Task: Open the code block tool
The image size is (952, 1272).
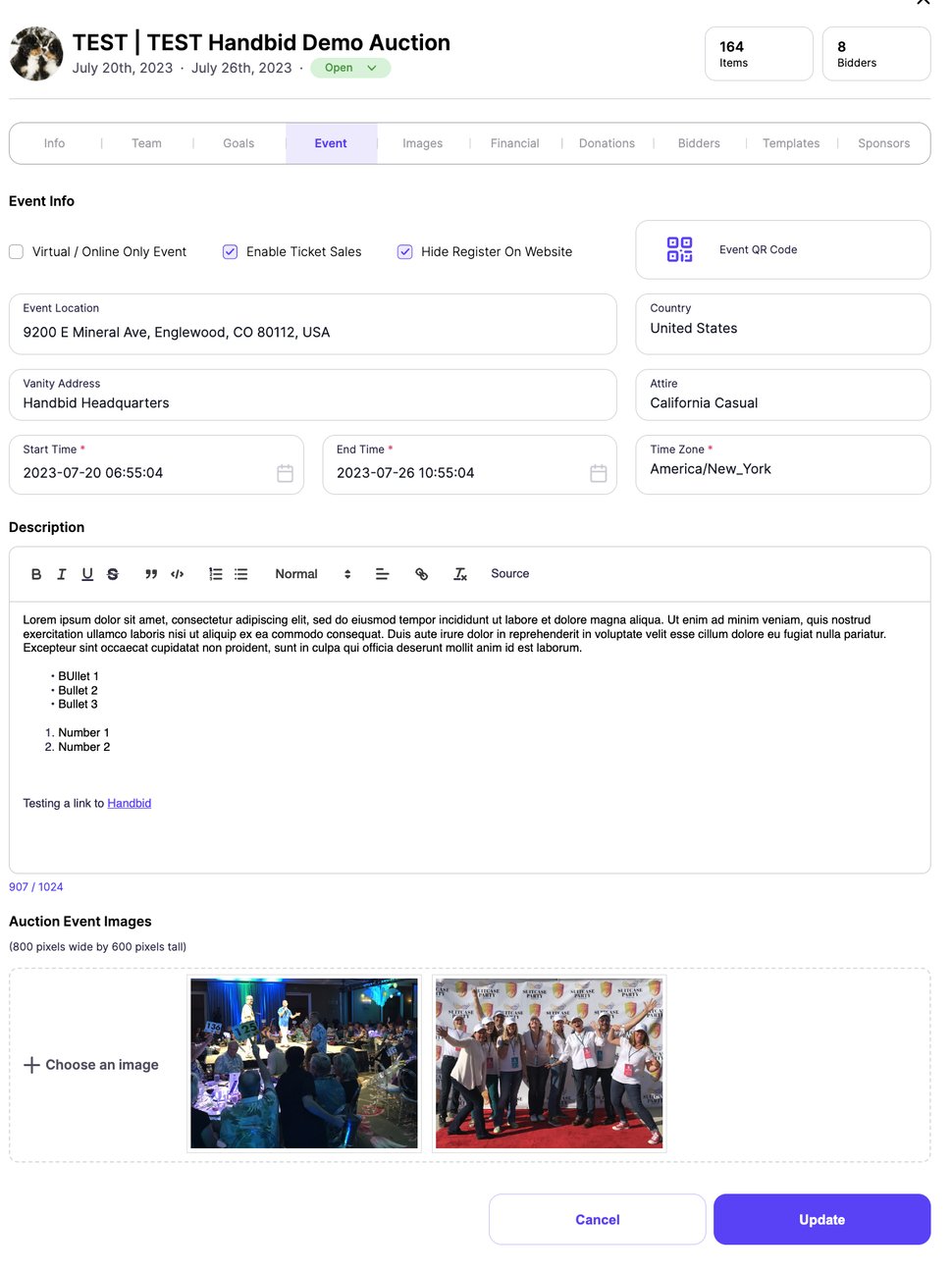Action: 178,573
